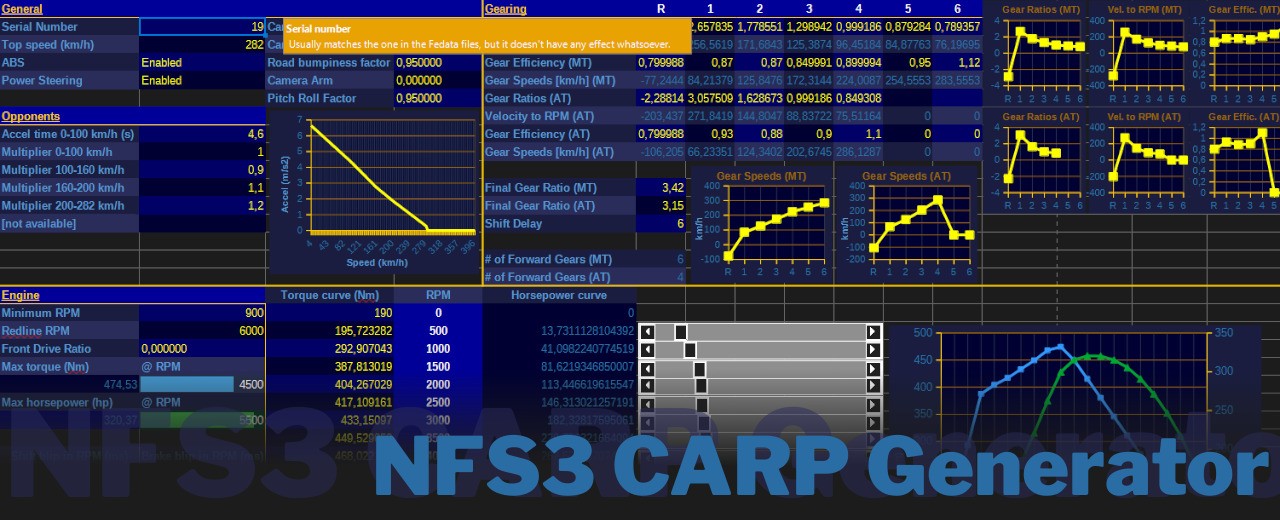Click the R gear column header
Image resolution: width=1280 pixels, height=520 pixels.
click(x=661, y=9)
